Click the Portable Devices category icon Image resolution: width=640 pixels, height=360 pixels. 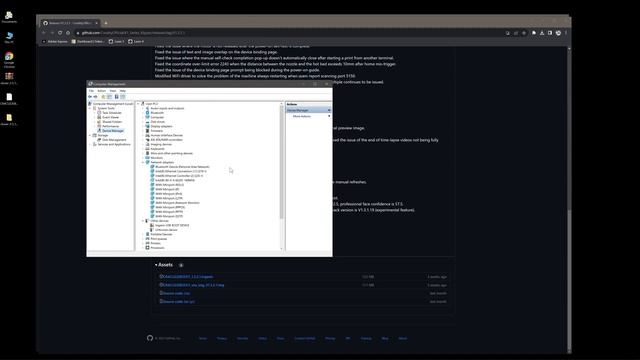coord(148,234)
